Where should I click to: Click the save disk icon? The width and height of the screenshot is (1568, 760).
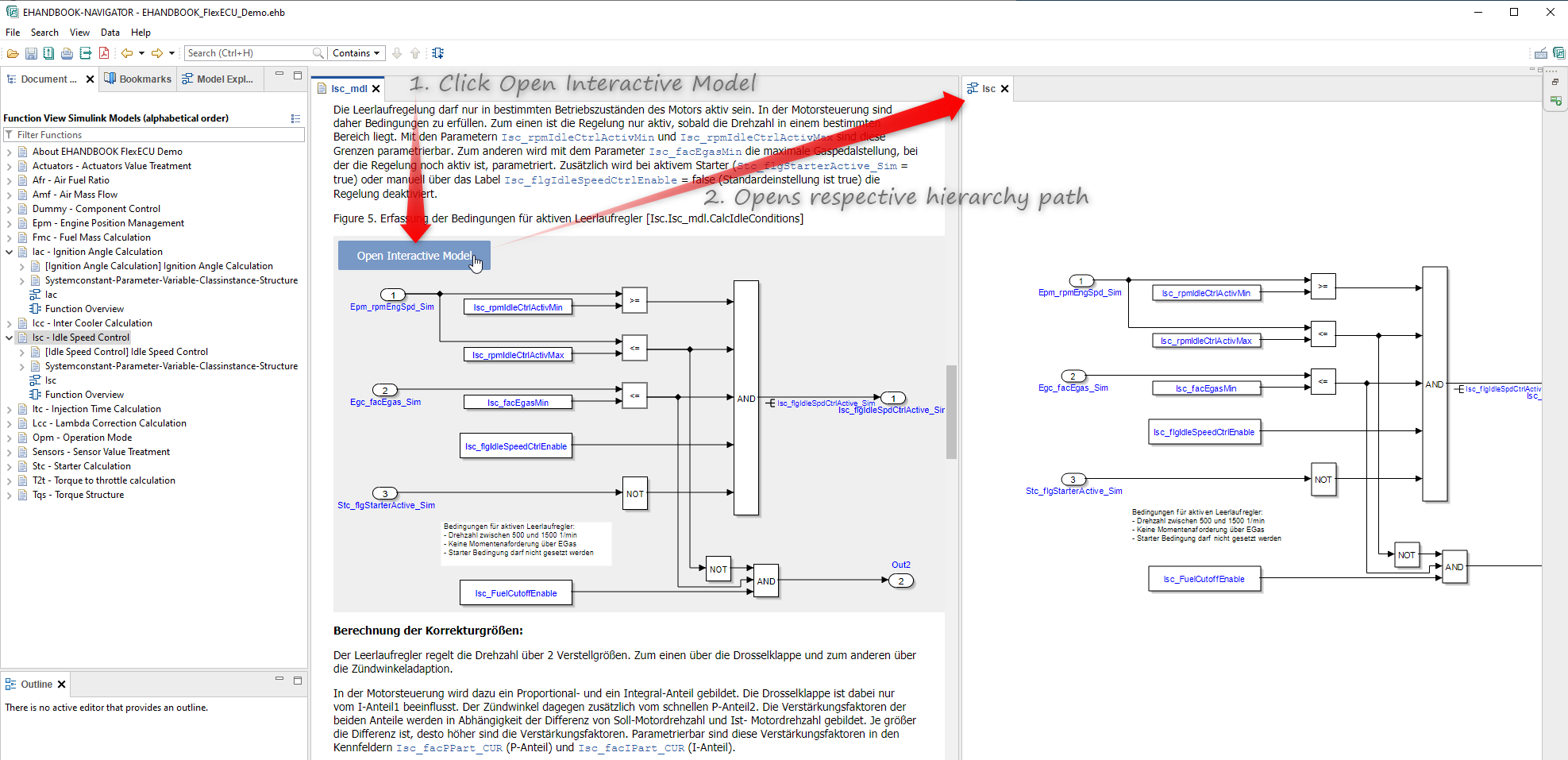click(31, 53)
